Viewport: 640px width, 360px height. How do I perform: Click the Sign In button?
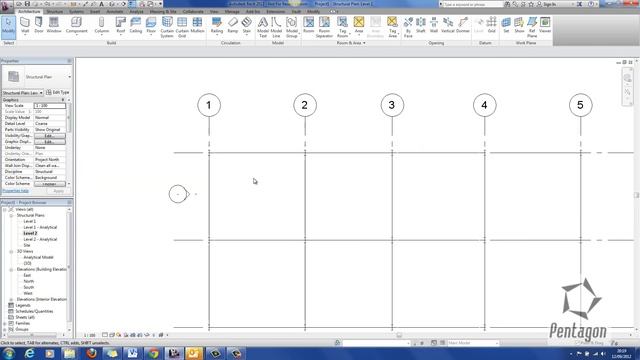(546, 4)
